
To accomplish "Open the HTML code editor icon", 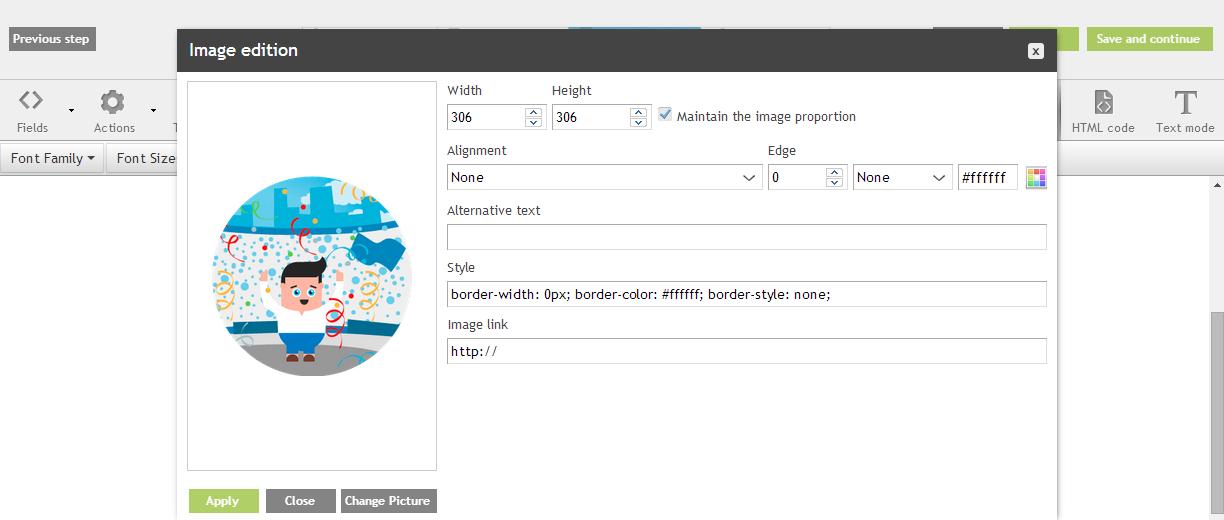I will (1102, 102).
